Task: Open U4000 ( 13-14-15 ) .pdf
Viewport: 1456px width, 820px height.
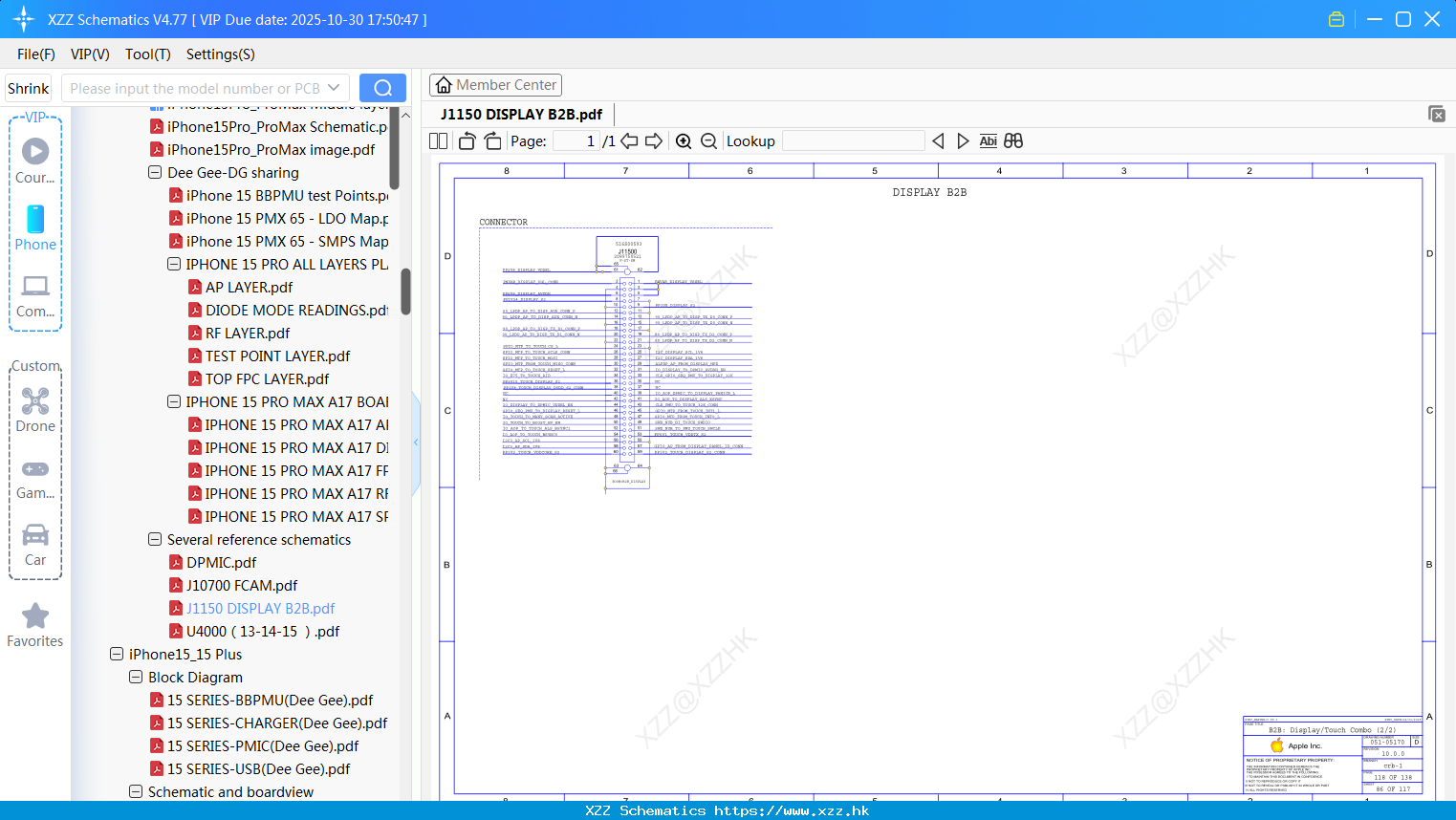Action: (263, 632)
